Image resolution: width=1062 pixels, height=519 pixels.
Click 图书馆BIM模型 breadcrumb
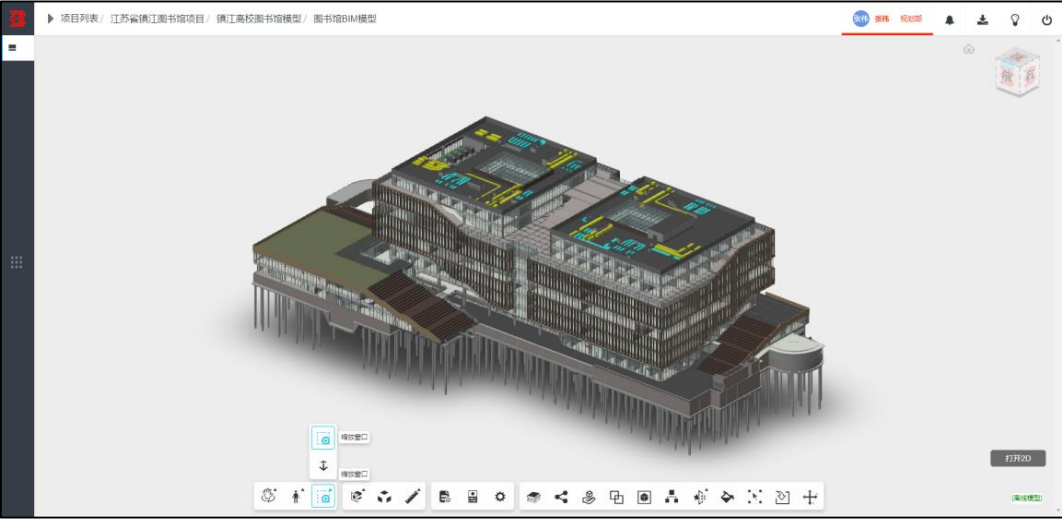click(345, 19)
